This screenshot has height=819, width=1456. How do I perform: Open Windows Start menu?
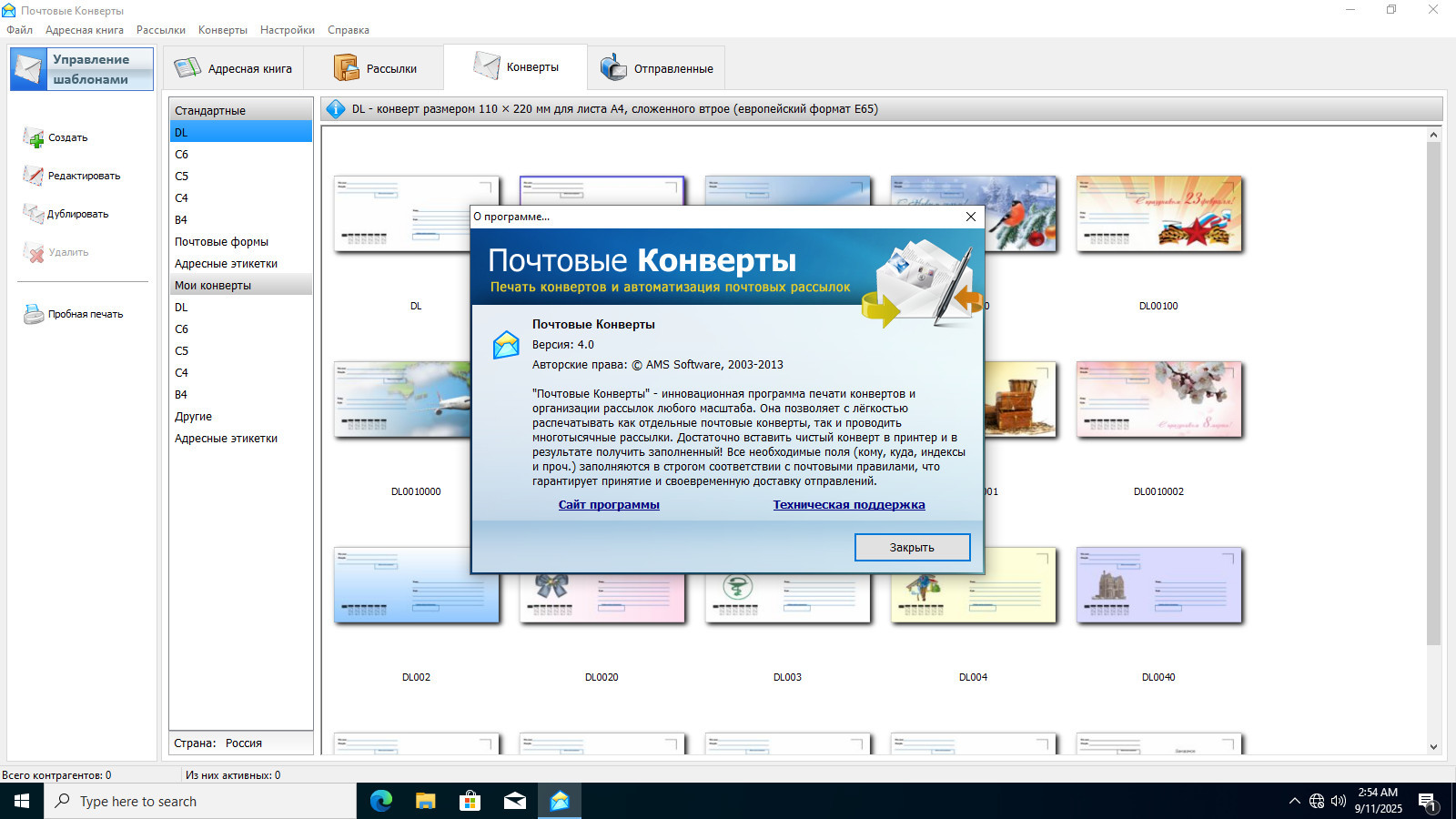pyautogui.click(x=22, y=801)
